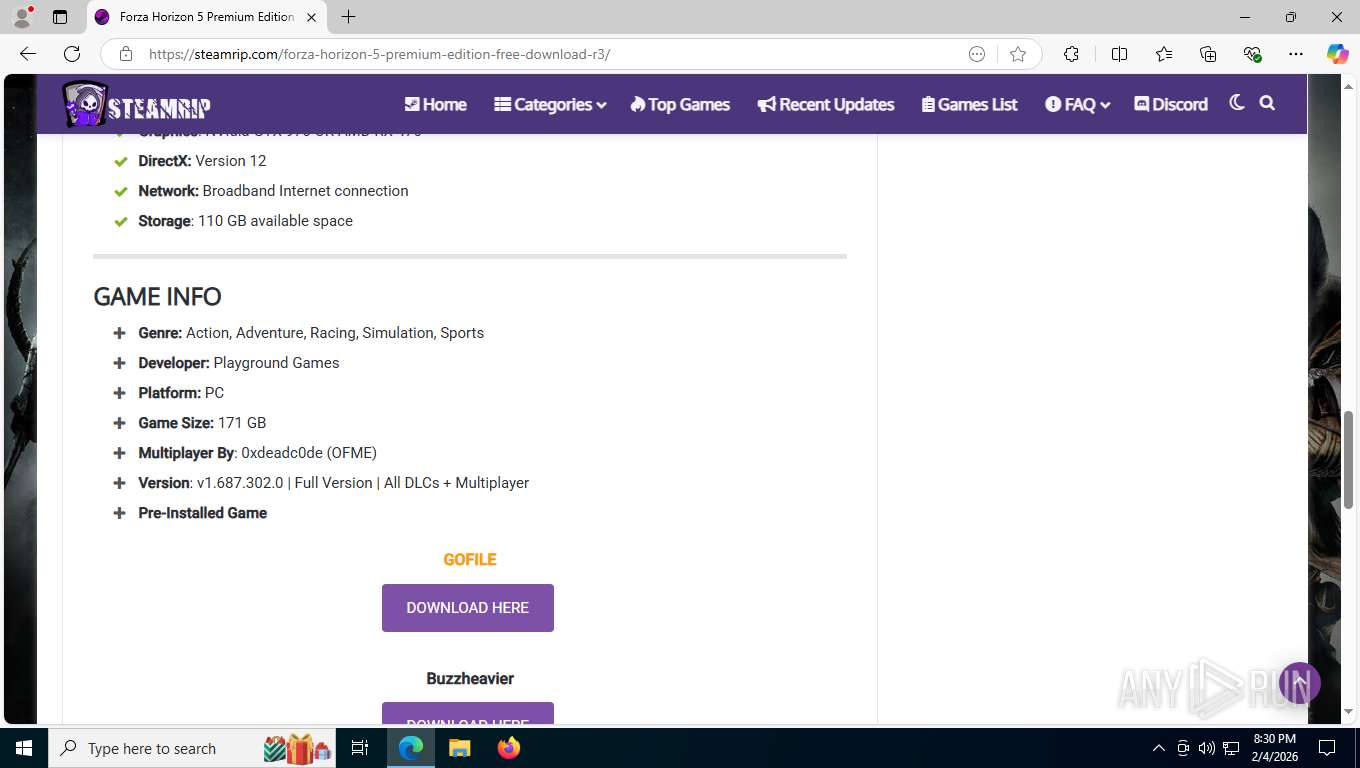The height and width of the screenshot is (768, 1360).
Task: Click the GOFILE Download Here button
Action: (x=468, y=608)
